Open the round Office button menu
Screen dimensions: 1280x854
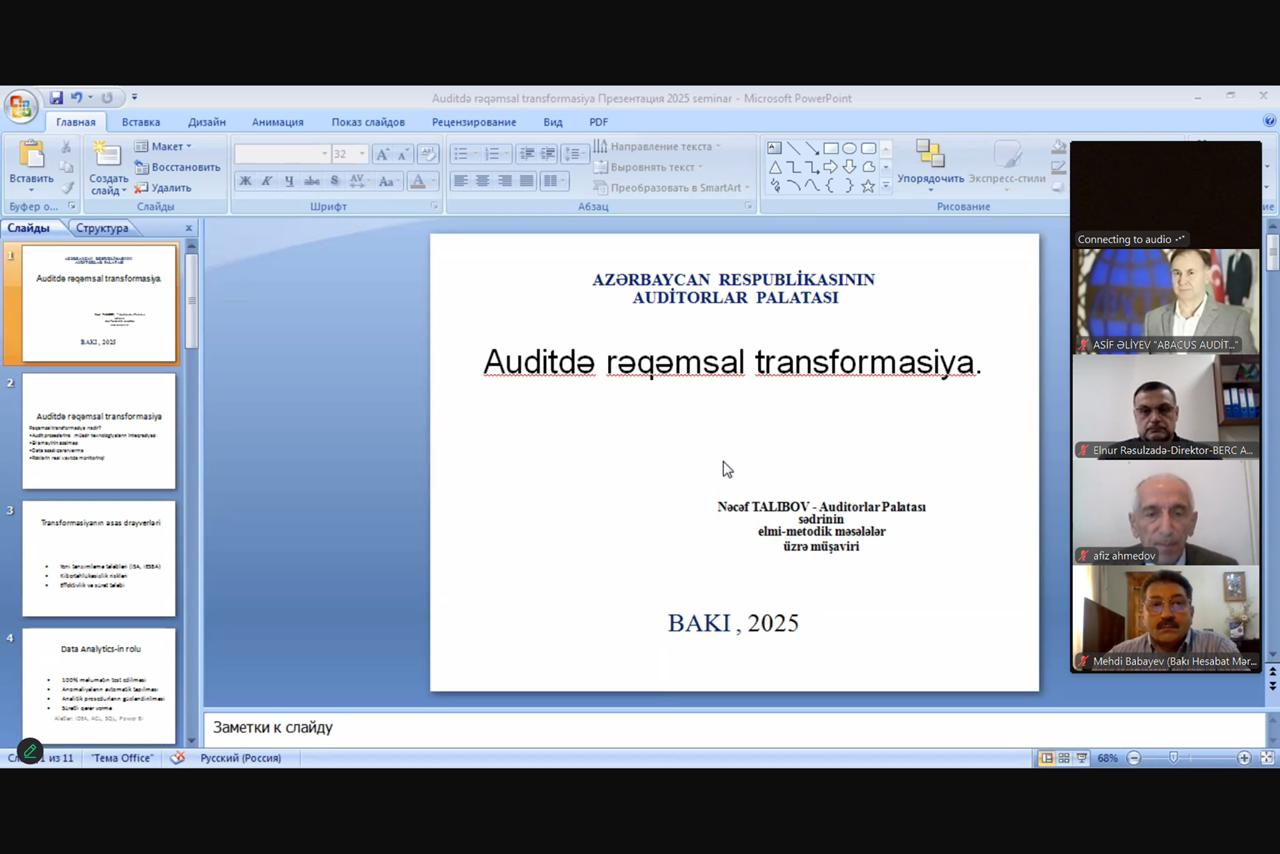(x=20, y=106)
